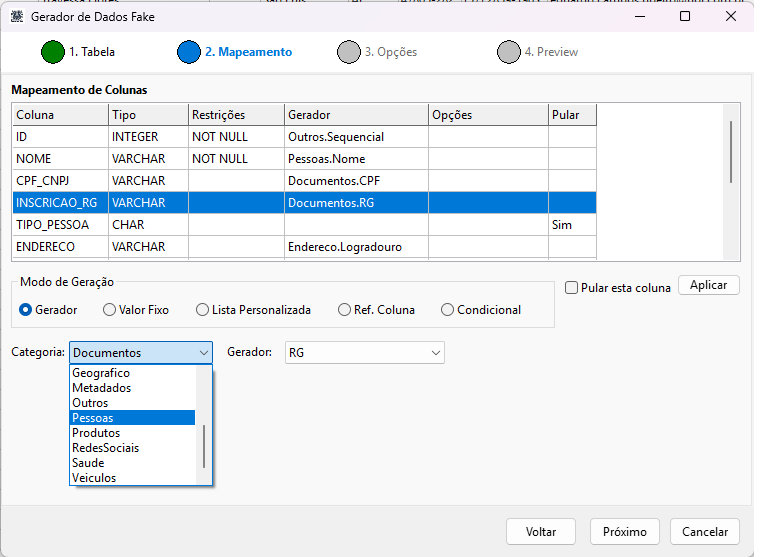Select the ID row in the table
This screenshot has height=557, width=764.
[305, 137]
